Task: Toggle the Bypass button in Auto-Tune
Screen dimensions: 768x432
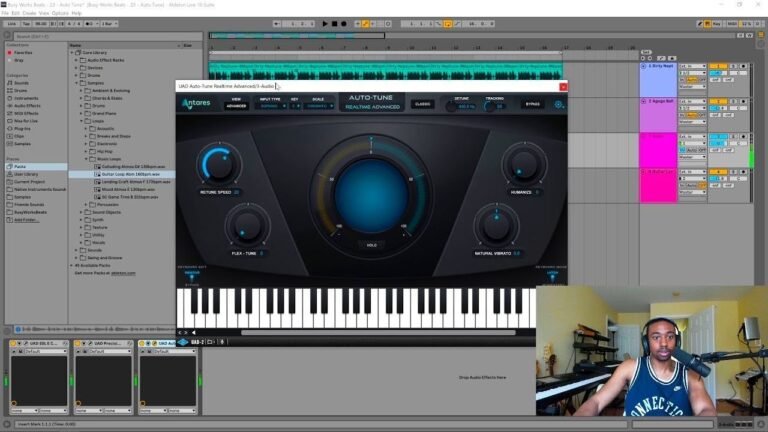Action: point(532,104)
